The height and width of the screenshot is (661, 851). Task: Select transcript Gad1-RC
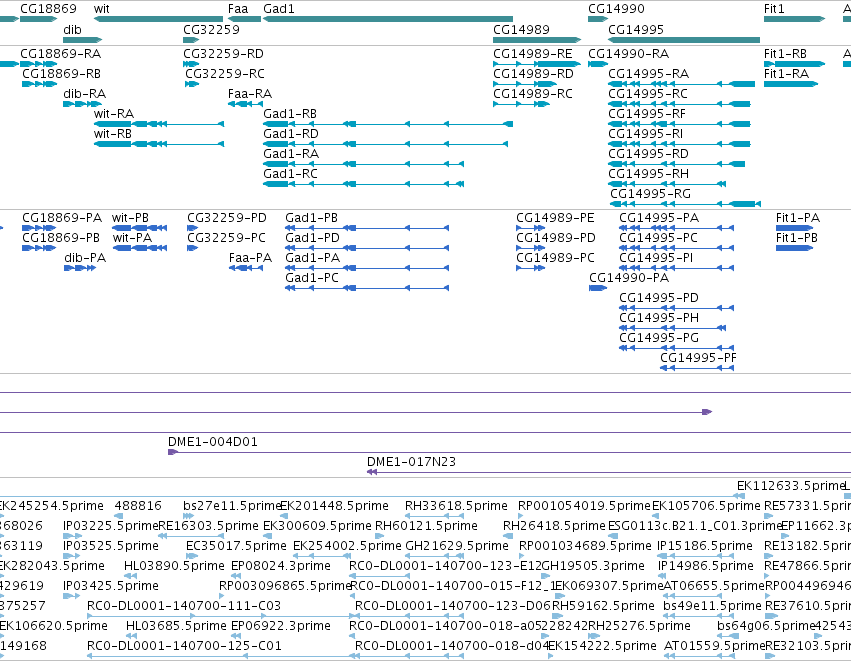coord(363,184)
